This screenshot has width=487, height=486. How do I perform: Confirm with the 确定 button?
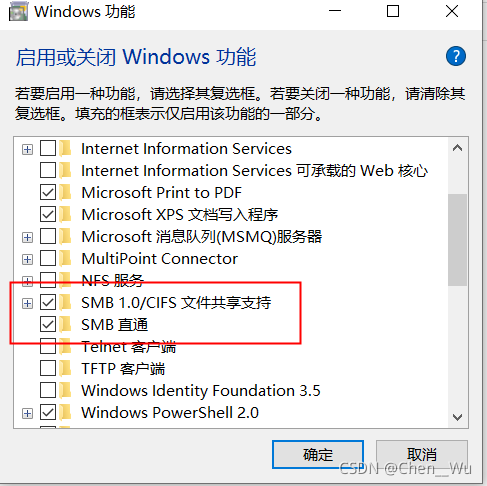pos(318,454)
